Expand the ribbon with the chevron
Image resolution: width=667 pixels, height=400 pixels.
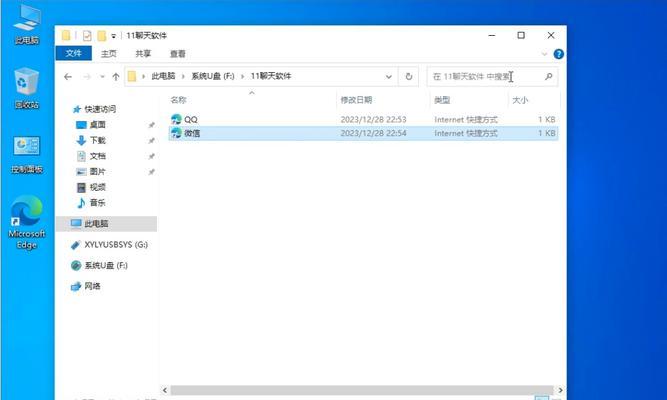pos(544,54)
